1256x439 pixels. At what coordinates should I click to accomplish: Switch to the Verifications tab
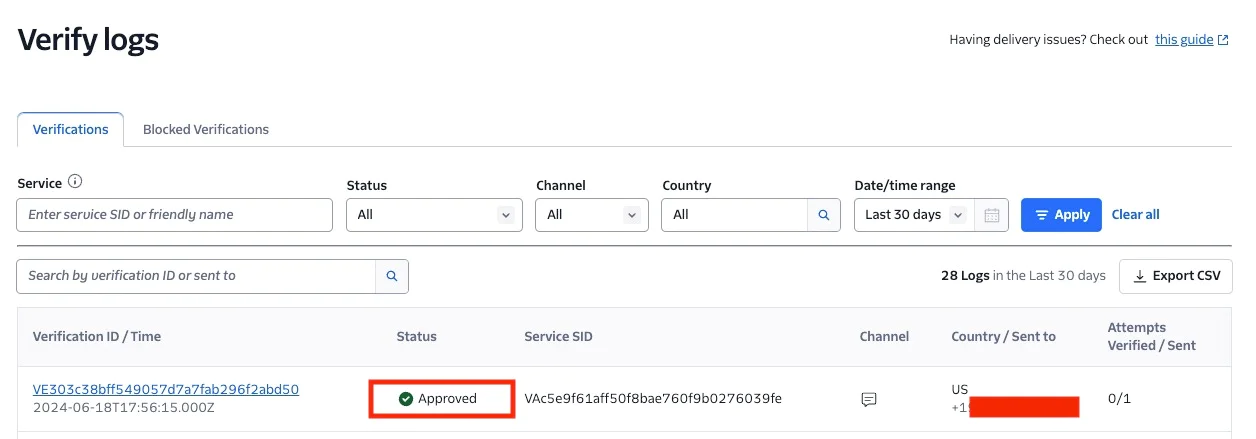tap(70, 130)
